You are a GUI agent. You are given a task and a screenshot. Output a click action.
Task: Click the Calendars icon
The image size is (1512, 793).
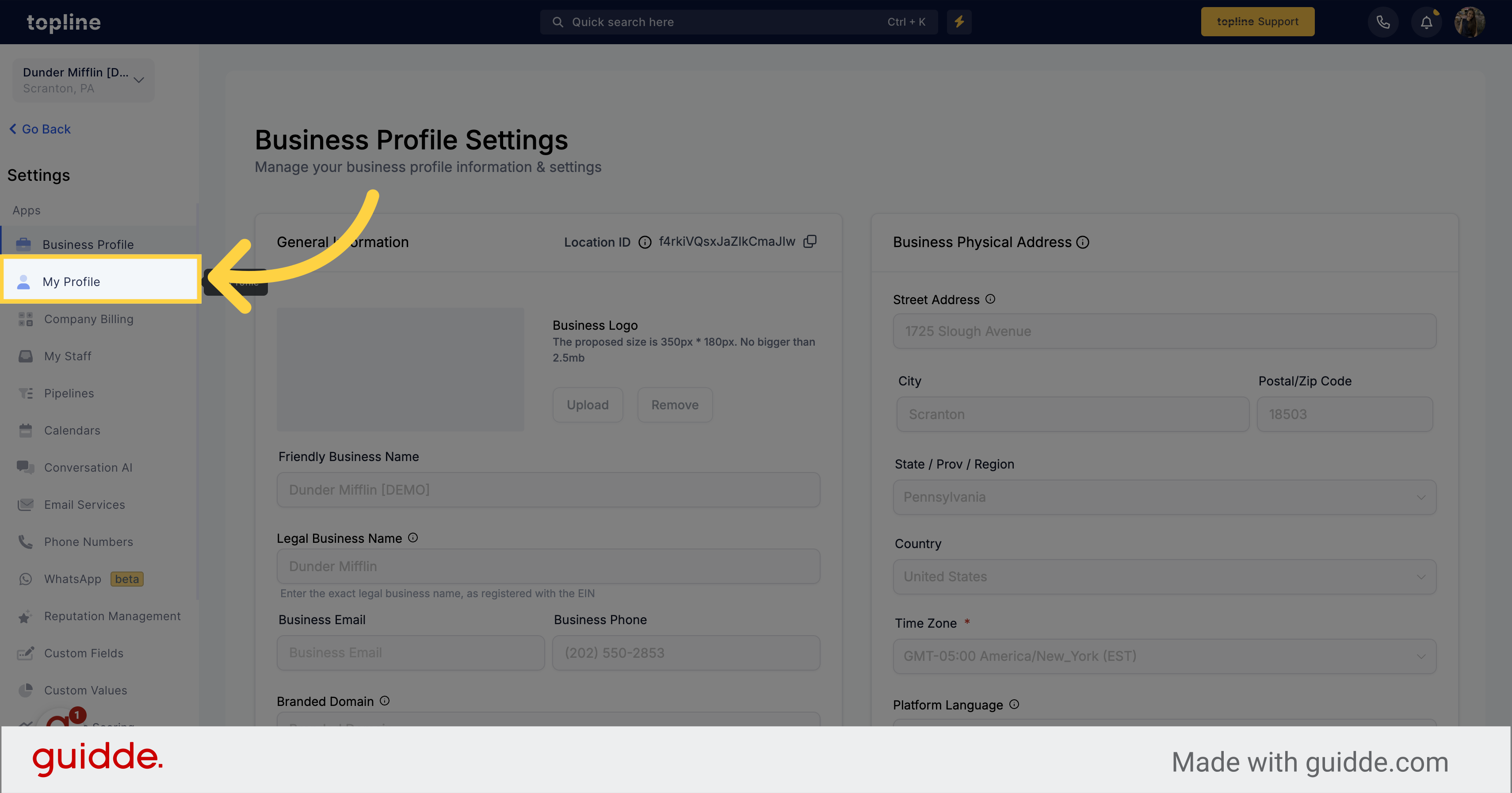25,430
